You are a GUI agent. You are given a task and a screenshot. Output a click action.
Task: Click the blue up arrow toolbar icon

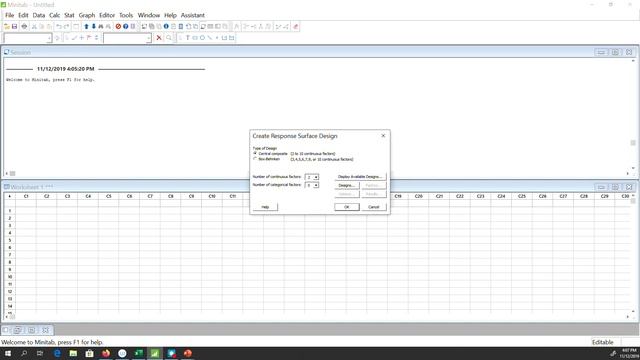click(x=86, y=27)
